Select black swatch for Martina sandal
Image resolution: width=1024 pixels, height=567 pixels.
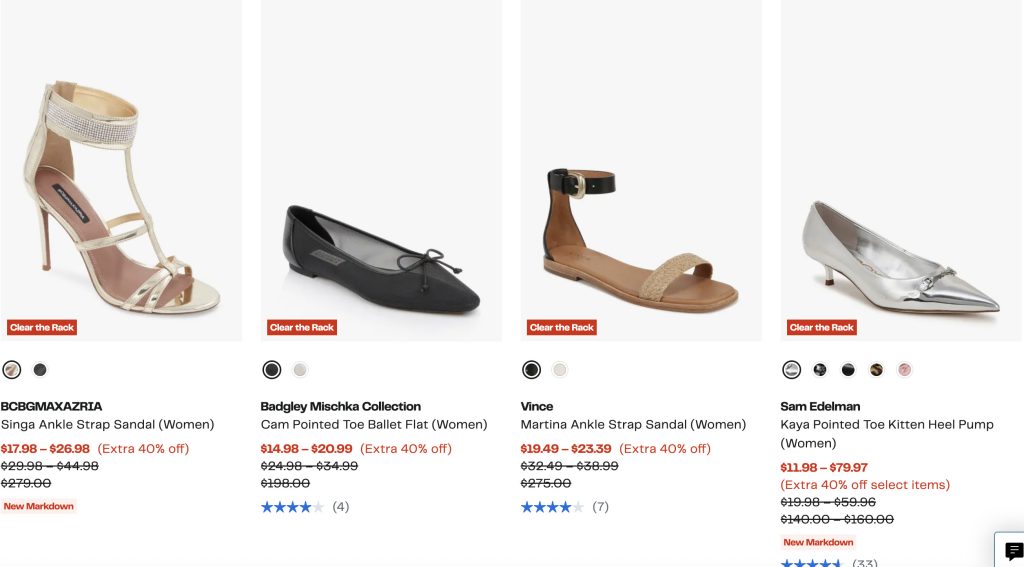click(532, 370)
